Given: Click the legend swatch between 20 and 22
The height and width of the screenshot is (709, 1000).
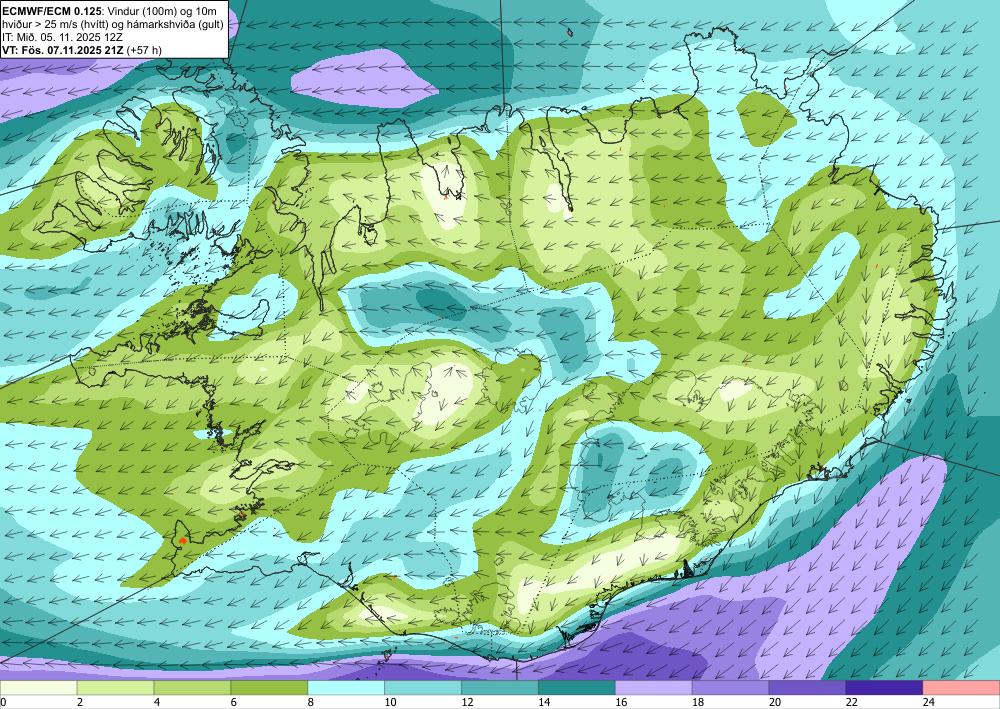Looking at the screenshot, I should coord(807,688).
